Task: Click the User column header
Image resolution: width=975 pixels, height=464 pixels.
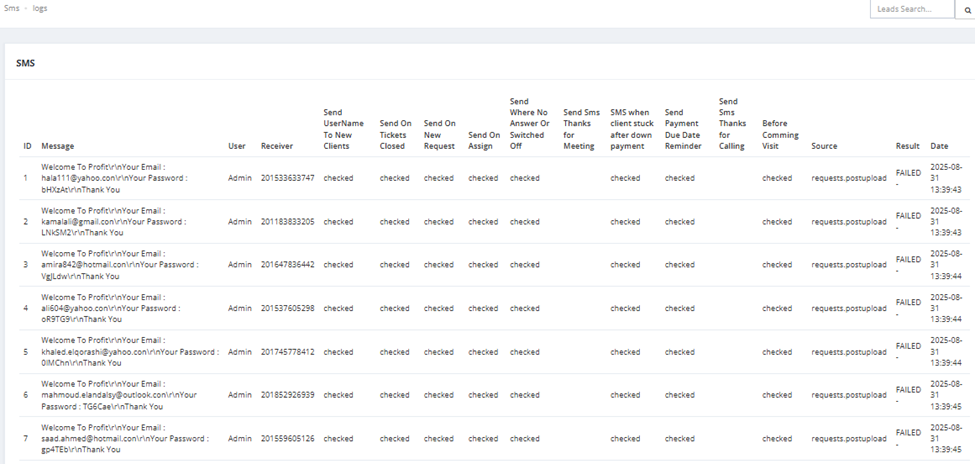Action: [x=236, y=146]
